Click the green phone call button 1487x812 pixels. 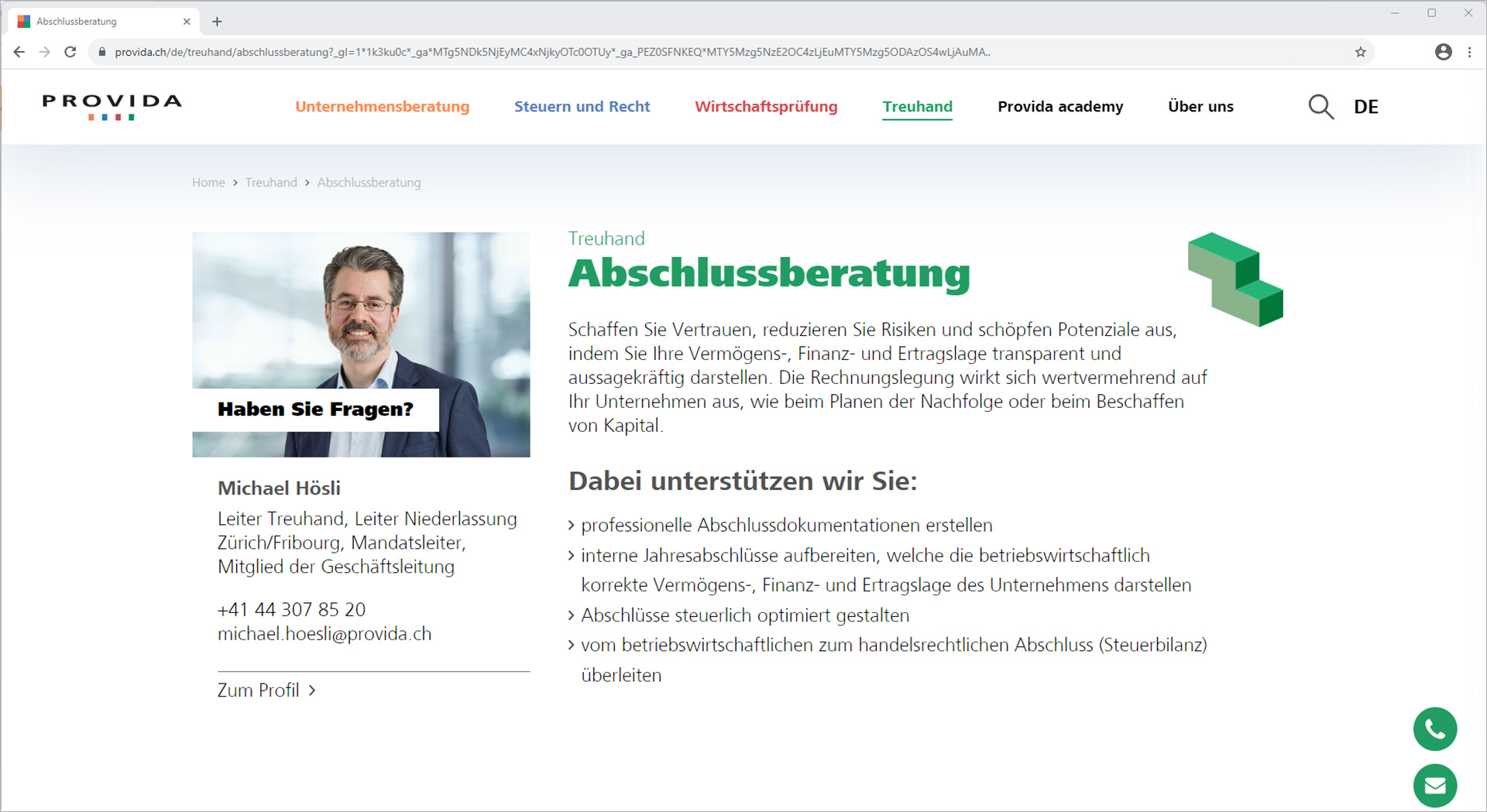tap(1434, 729)
